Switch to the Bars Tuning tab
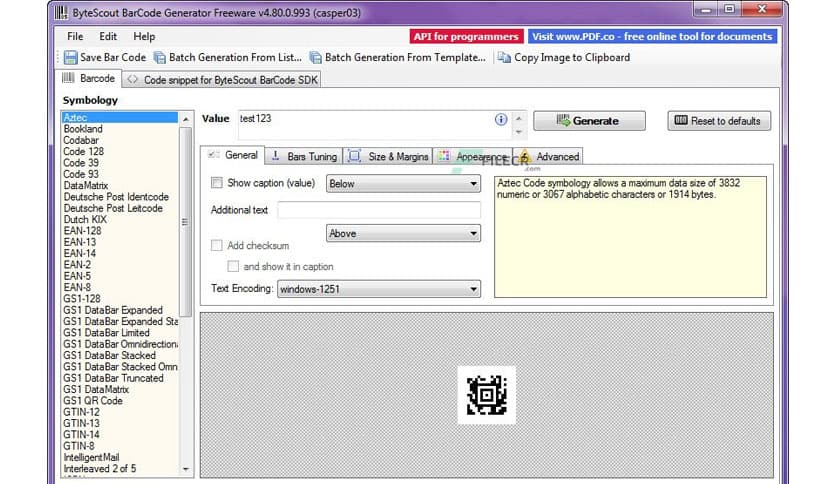Image resolution: width=836 pixels, height=484 pixels. click(x=304, y=157)
